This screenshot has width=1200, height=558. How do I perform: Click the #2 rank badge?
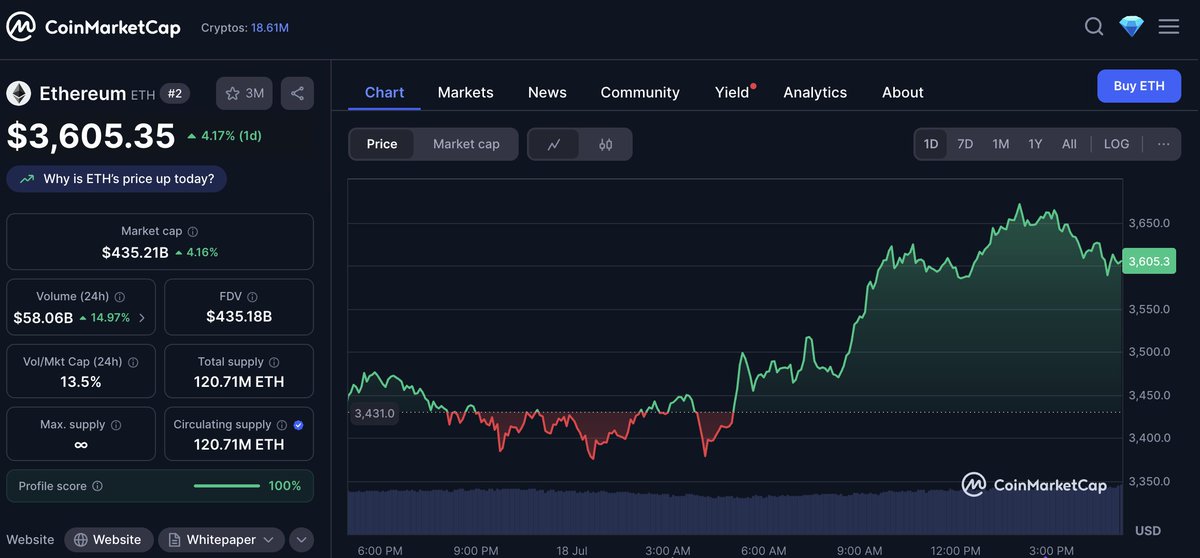tap(175, 93)
